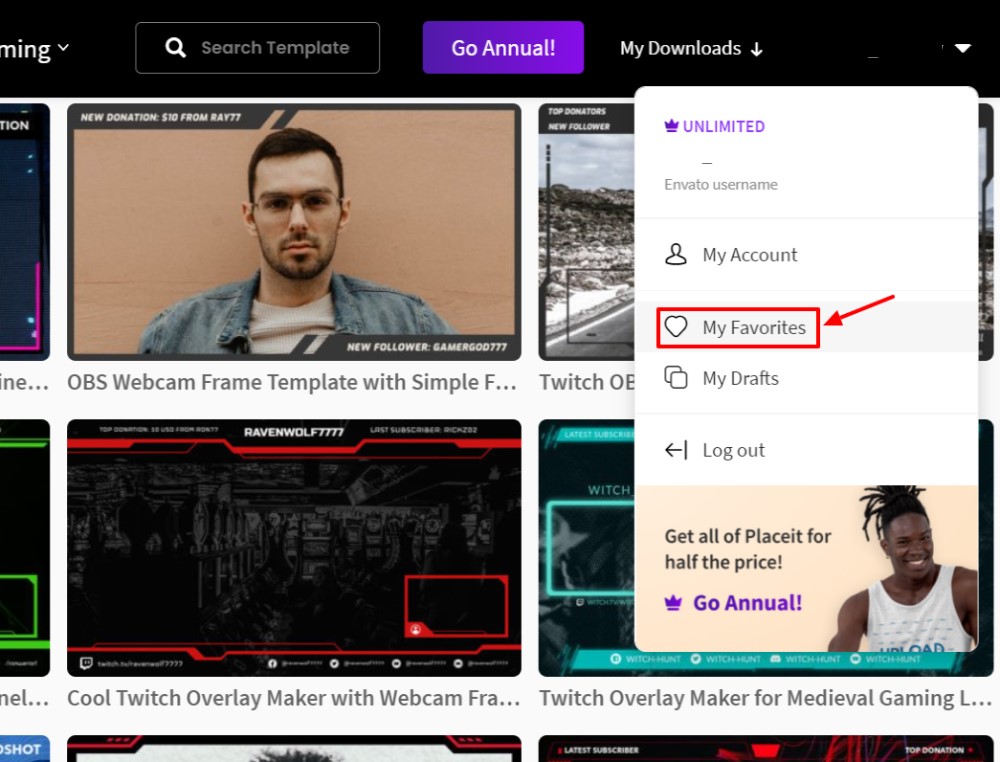1000x762 pixels.
Task: Open the RAVENWOLF7777 Cool Twitch Overlay thumbnail
Action: pos(294,547)
